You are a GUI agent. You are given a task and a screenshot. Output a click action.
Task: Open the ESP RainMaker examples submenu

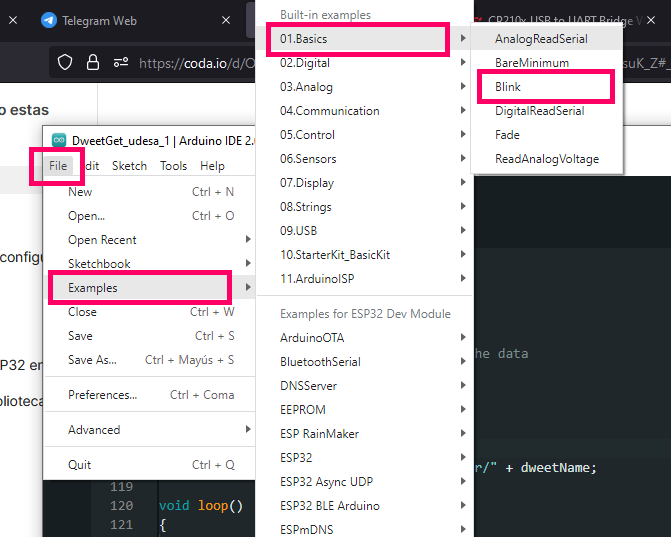tap(365, 433)
